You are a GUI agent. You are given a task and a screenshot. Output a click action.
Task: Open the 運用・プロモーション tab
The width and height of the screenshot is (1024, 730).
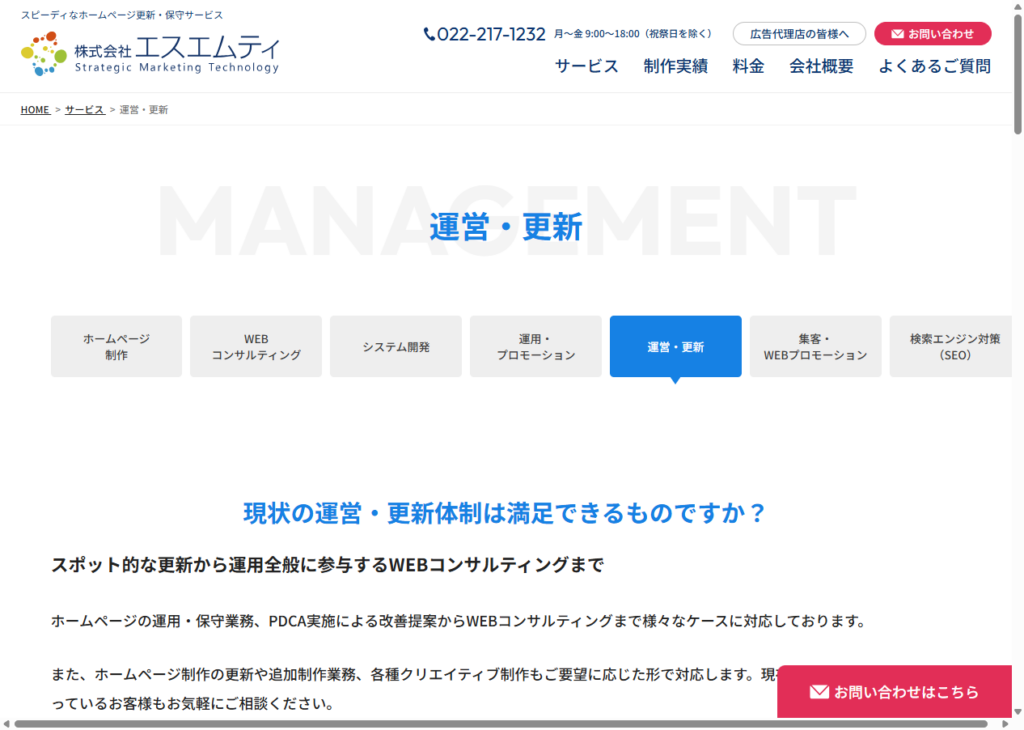click(536, 347)
